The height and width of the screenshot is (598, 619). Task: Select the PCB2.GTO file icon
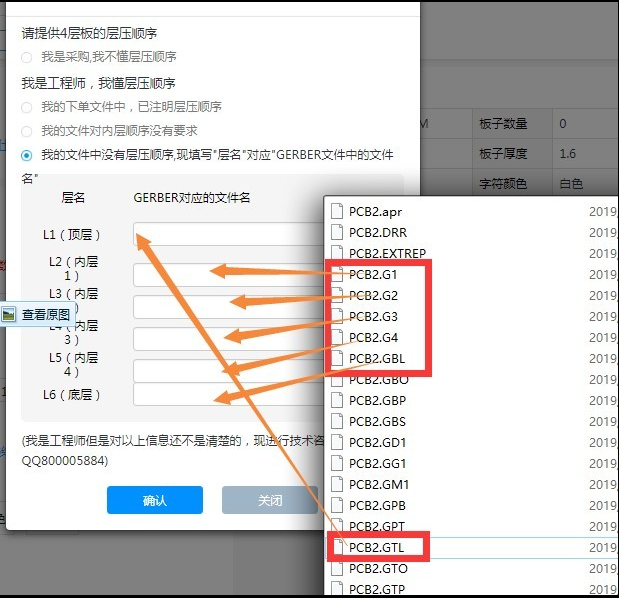point(337,568)
